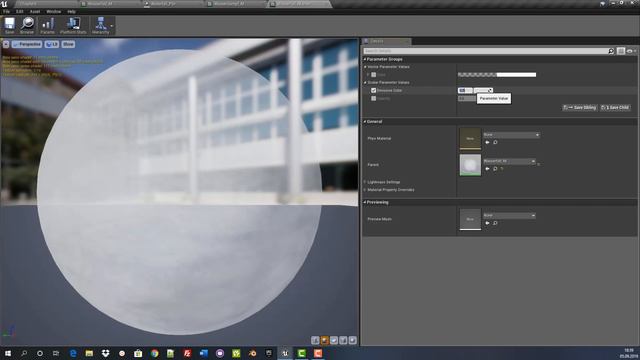Screen dimensions: 640x360
Task: Click the Hierarchy toolbar icon
Action: click(x=100, y=25)
